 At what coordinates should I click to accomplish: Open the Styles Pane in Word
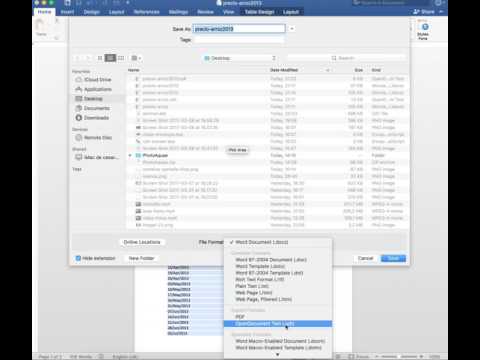pos(423,31)
